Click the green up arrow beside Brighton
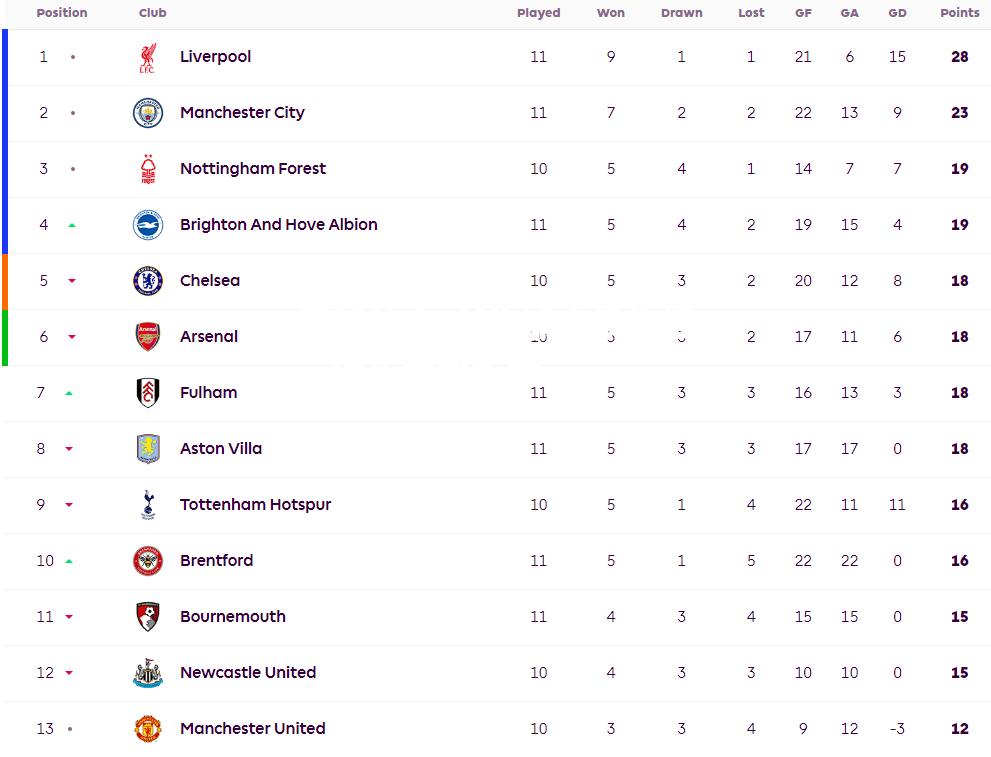This screenshot has height=757, width=991. (x=72, y=225)
